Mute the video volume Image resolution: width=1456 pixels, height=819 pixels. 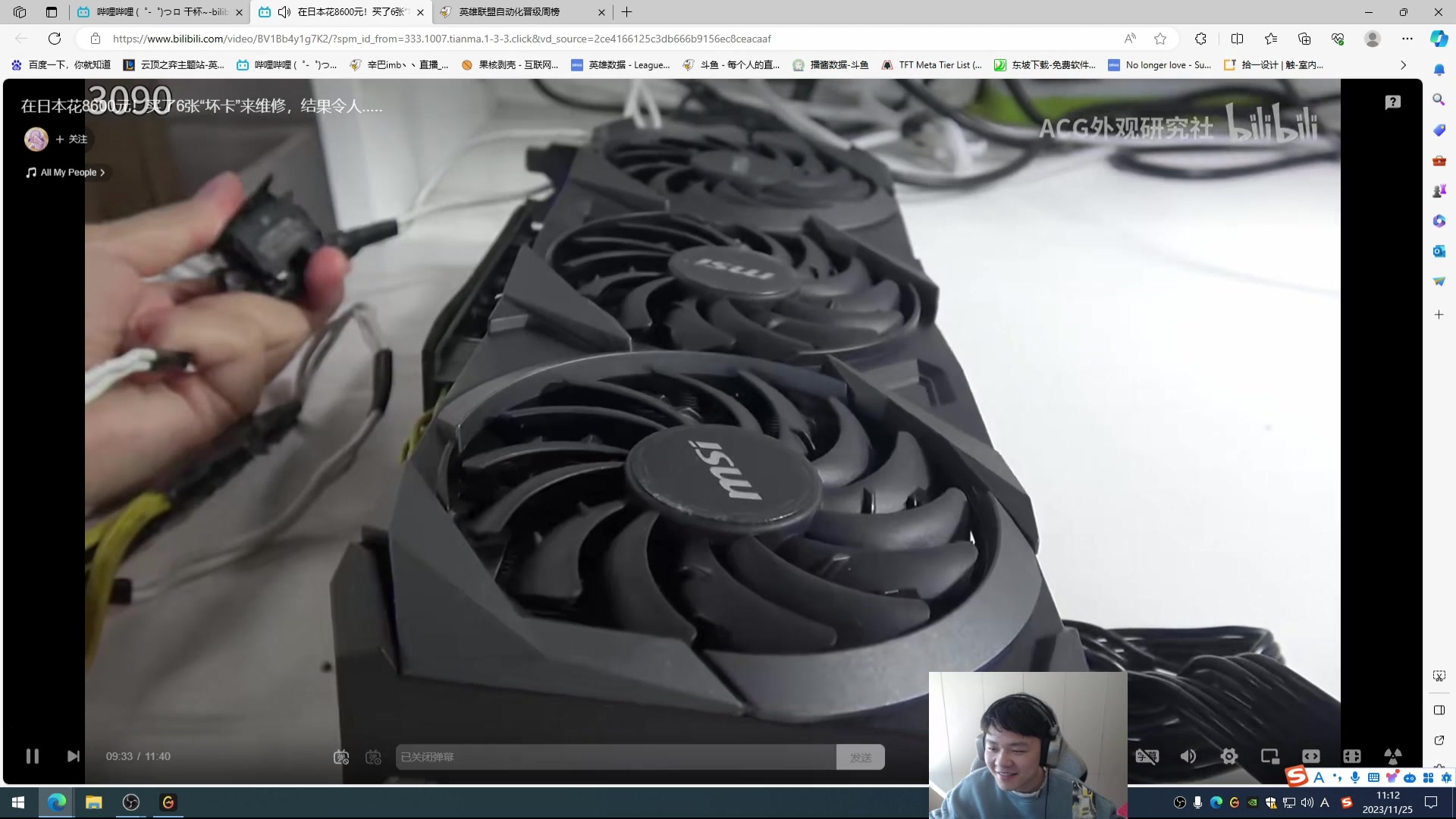click(1188, 756)
